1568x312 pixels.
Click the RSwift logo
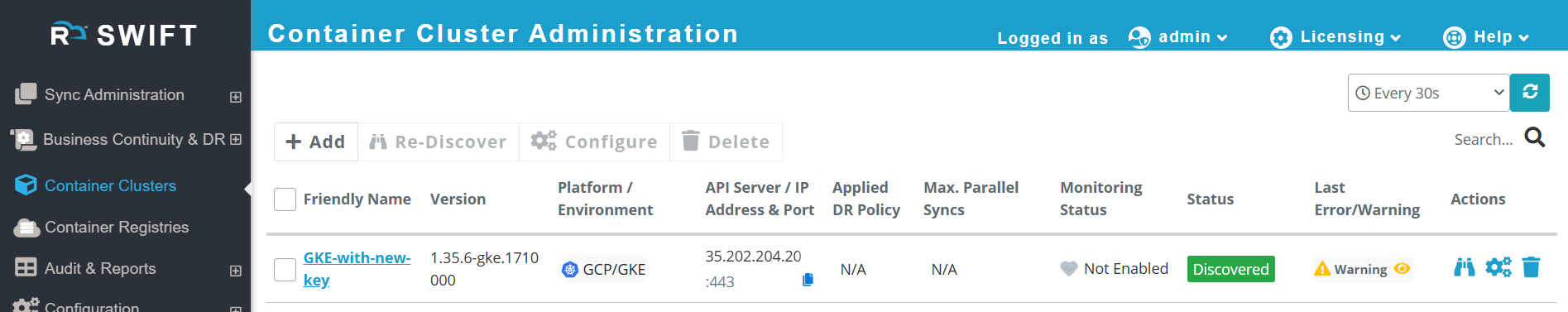(x=124, y=35)
